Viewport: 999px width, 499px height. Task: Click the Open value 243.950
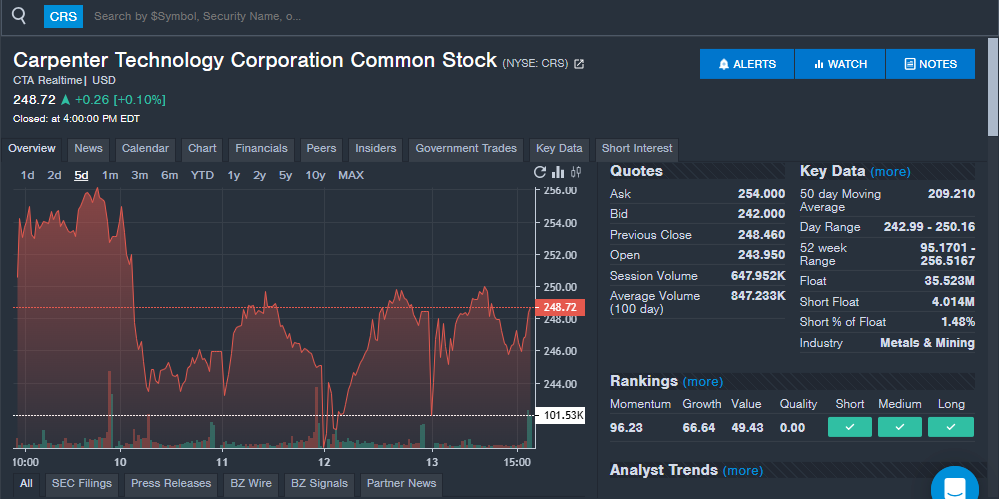point(761,255)
